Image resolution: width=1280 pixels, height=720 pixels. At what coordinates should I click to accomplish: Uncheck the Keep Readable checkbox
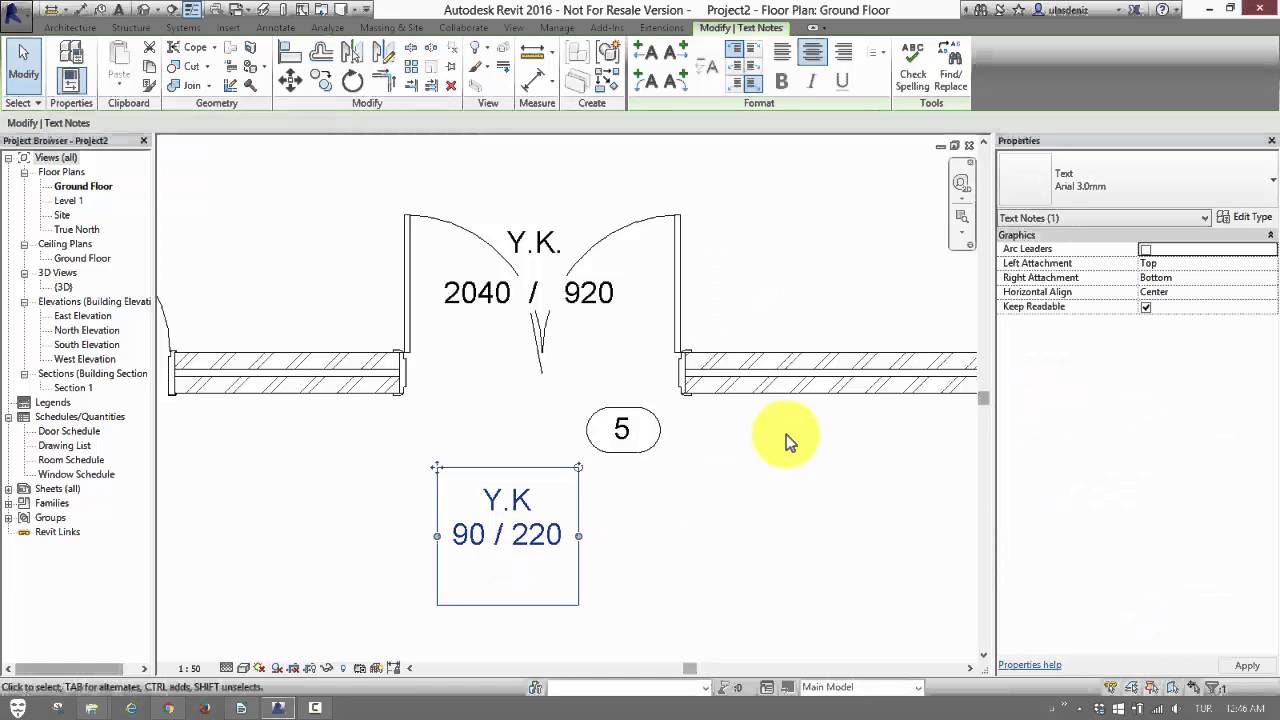click(1146, 307)
